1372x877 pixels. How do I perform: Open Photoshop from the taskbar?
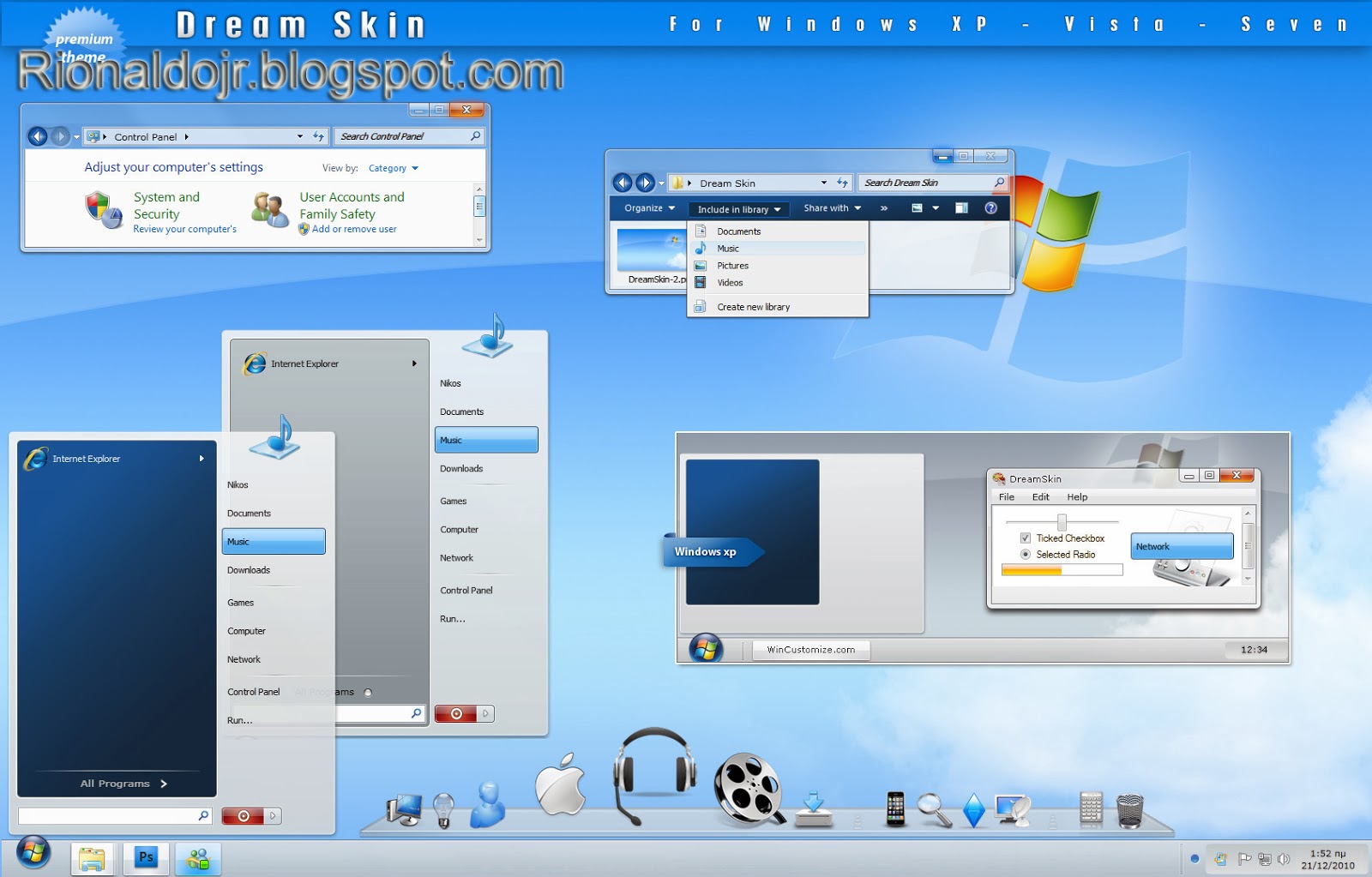pyautogui.click(x=146, y=856)
